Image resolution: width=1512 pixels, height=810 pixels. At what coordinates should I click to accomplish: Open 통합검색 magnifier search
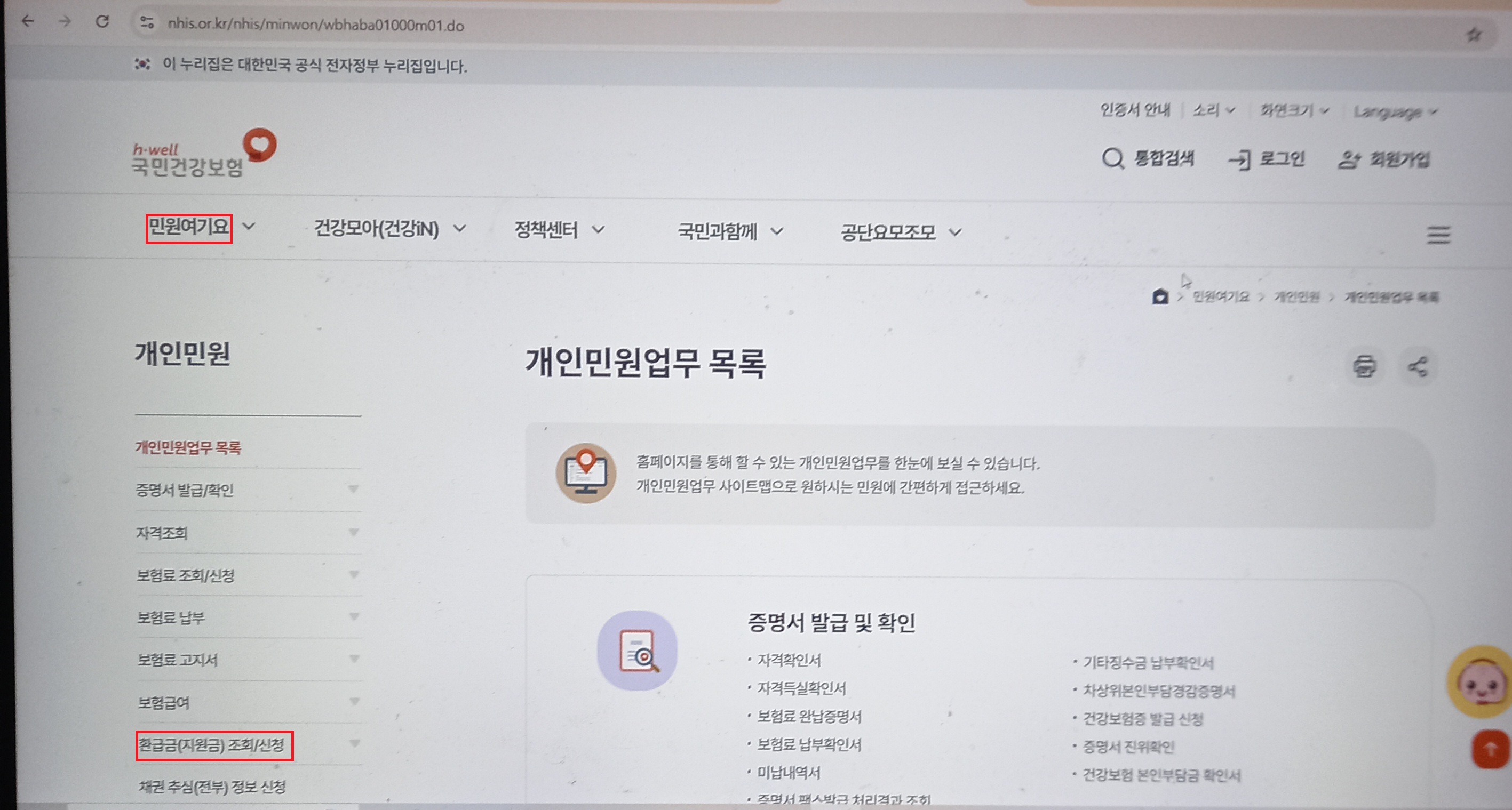click(1147, 158)
